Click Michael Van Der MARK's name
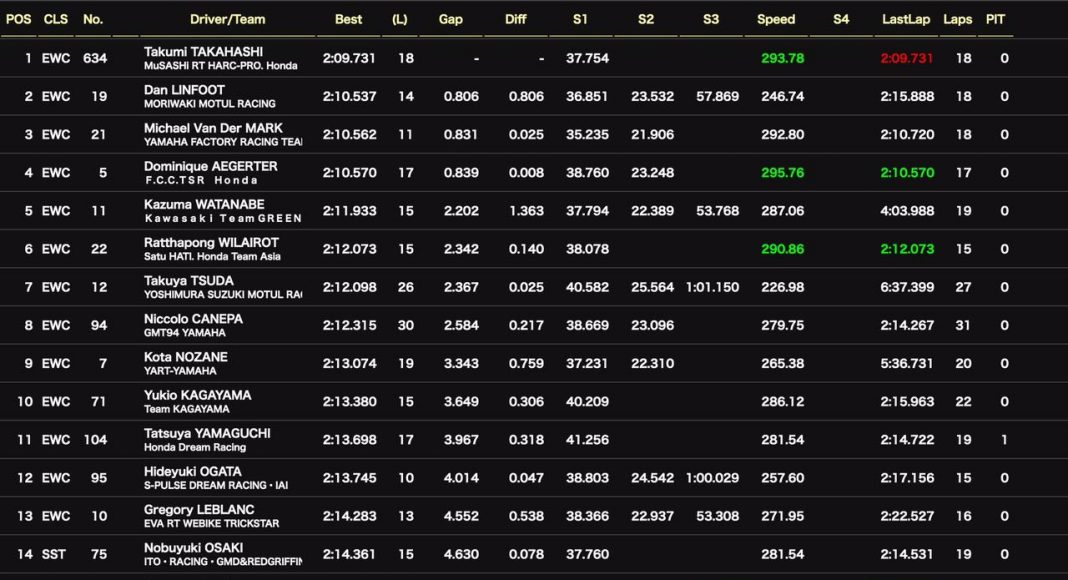The height and width of the screenshot is (580, 1068). pos(213,128)
